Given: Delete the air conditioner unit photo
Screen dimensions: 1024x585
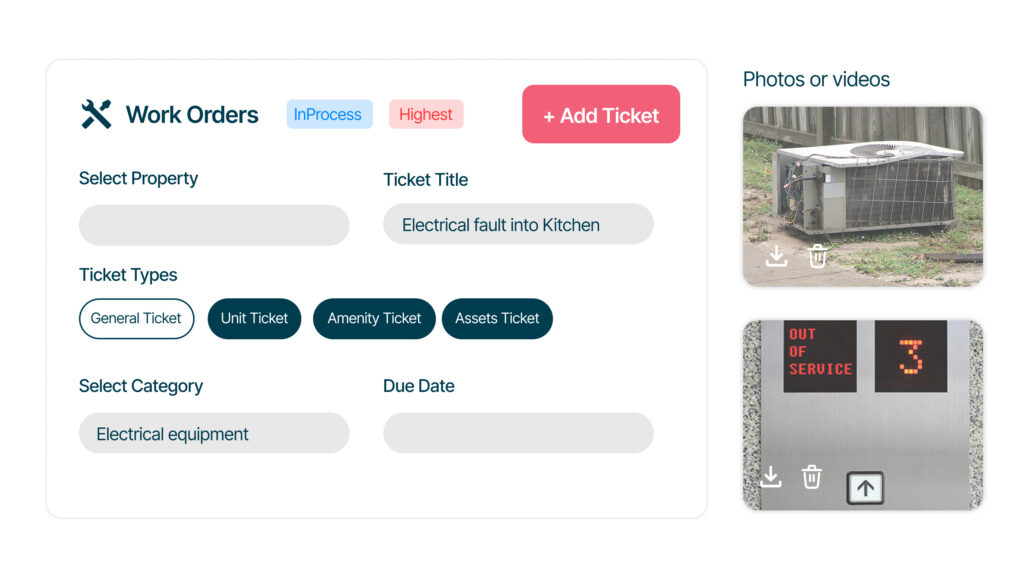Looking at the screenshot, I should click(818, 257).
